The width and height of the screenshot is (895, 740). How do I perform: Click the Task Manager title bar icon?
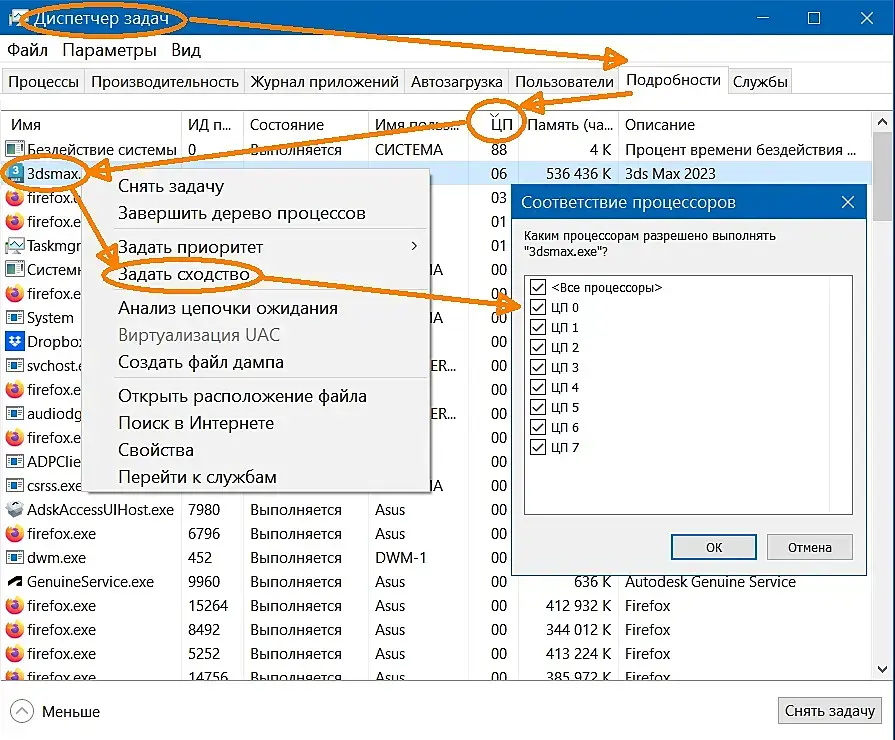coord(17,18)
